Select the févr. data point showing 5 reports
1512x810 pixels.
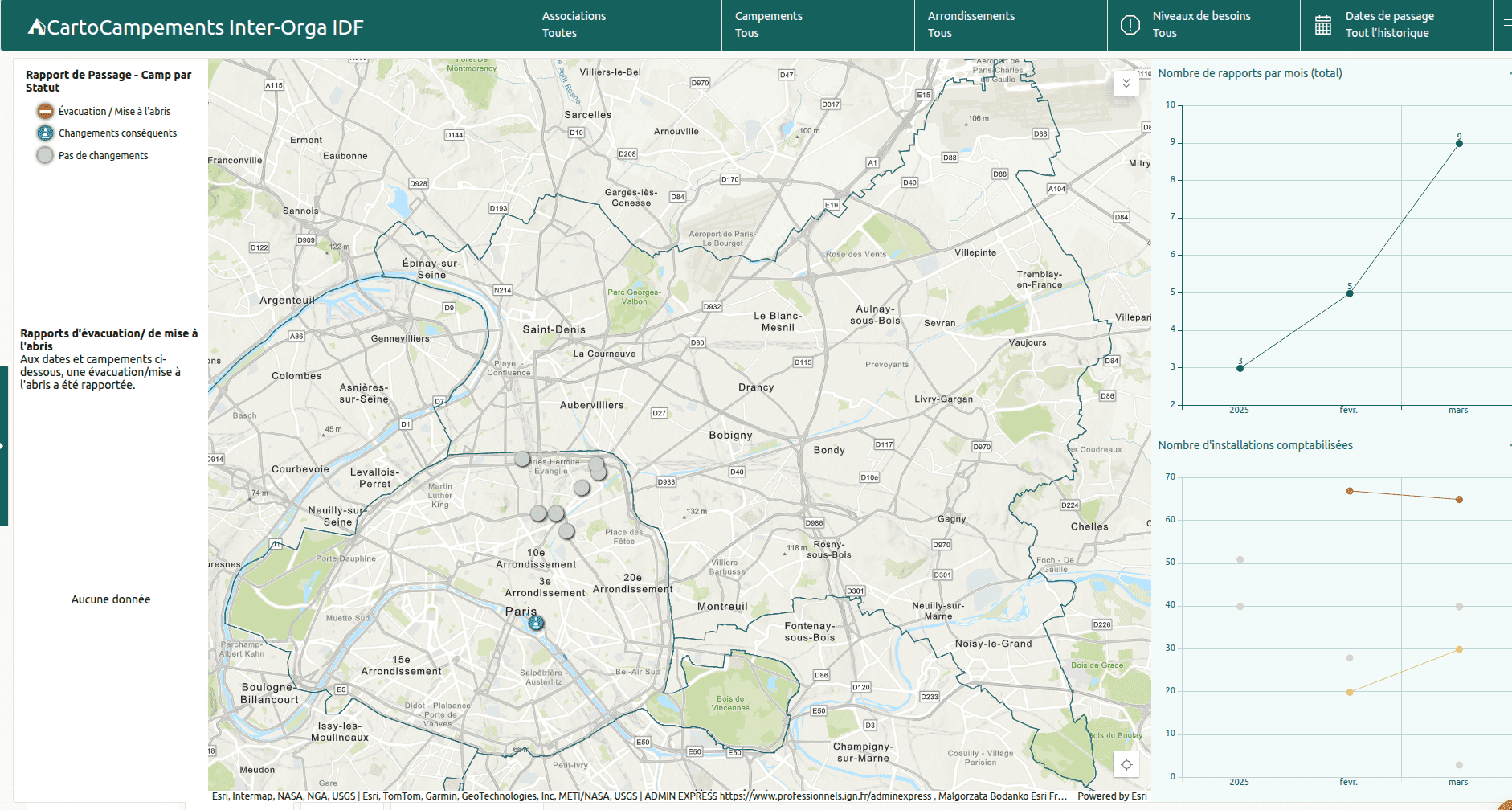coord(1350,293)
